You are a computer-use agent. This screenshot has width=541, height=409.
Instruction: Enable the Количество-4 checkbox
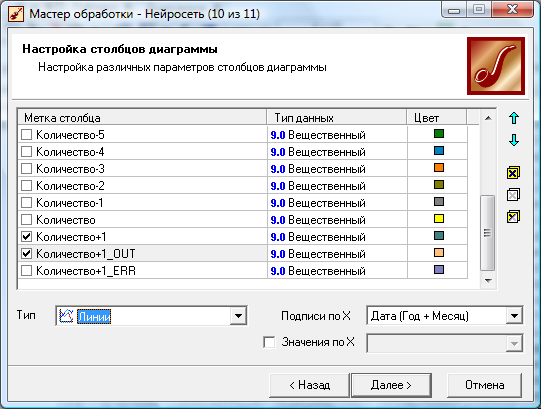[27, 152]
